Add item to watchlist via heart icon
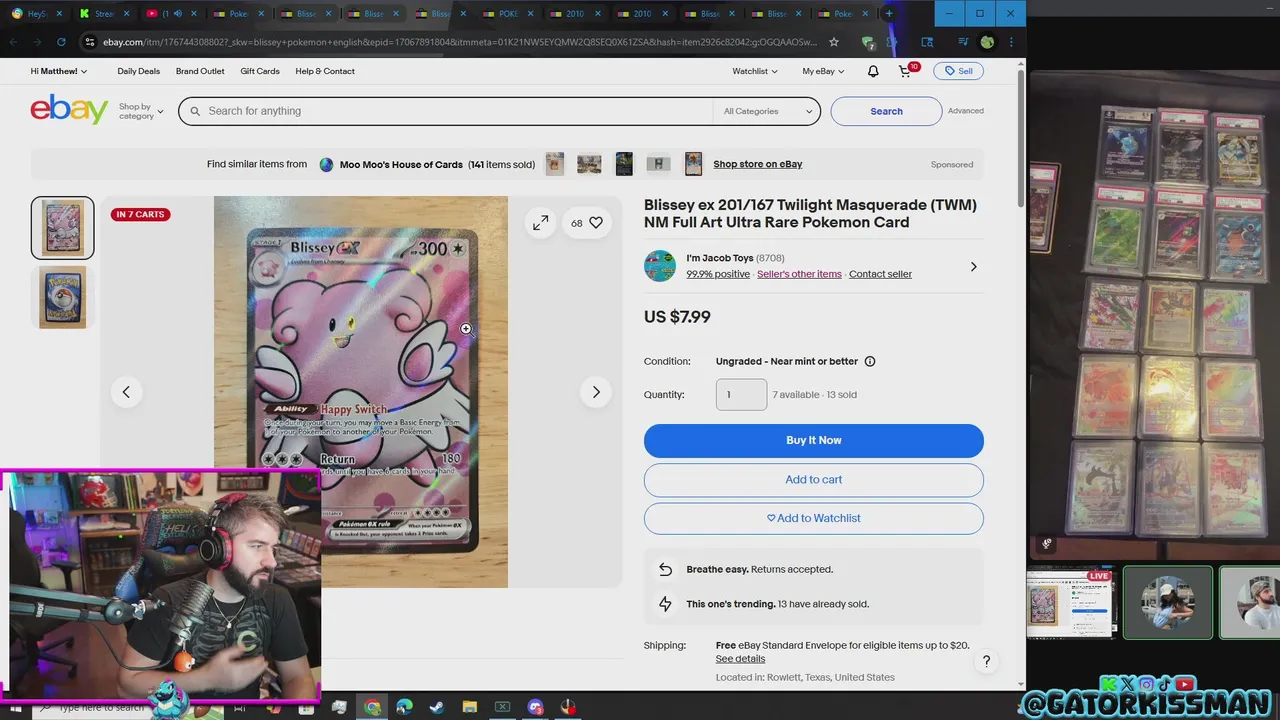Screen dimensions: 1280x720 coord(596,223)
